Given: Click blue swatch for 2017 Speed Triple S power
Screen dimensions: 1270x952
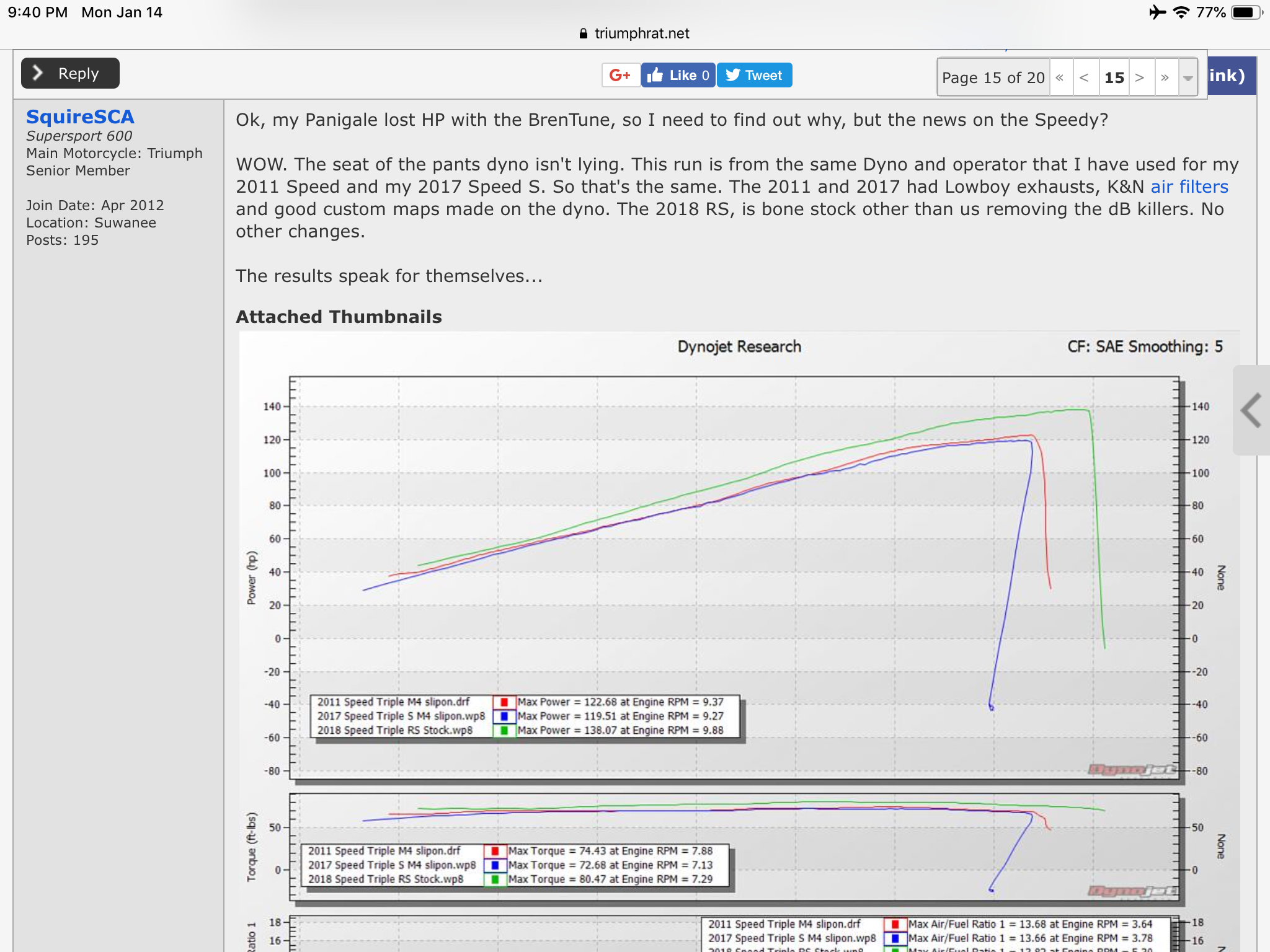Looking at the screenshot, I should pyautogui.click(x=504, y=716).
